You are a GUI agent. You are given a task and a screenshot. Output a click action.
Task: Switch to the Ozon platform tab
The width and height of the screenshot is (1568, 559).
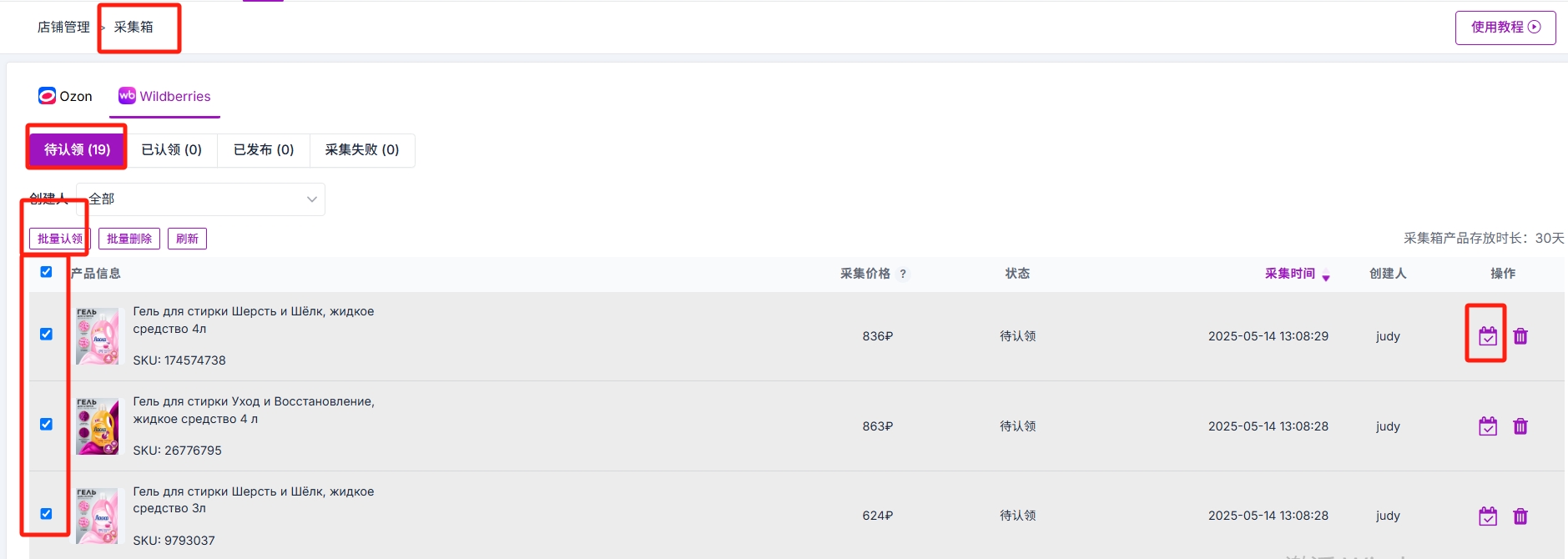tap(65, 96)
